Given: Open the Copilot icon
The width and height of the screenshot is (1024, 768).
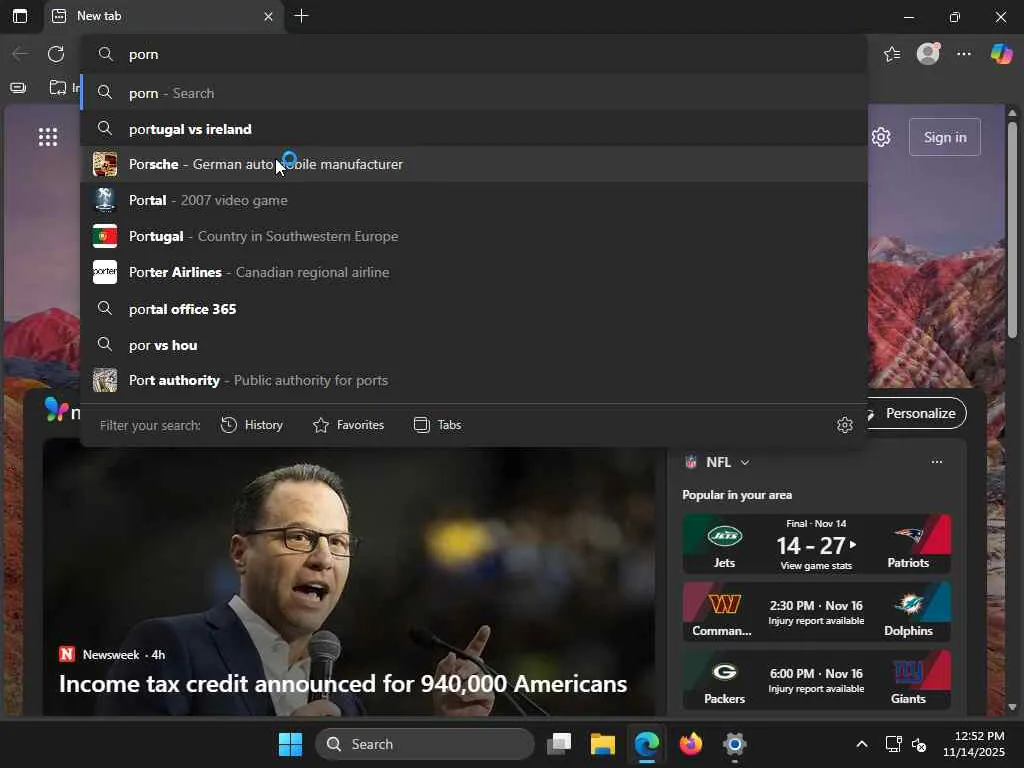Looking at the screenshot, I should tap(1001, 54).
